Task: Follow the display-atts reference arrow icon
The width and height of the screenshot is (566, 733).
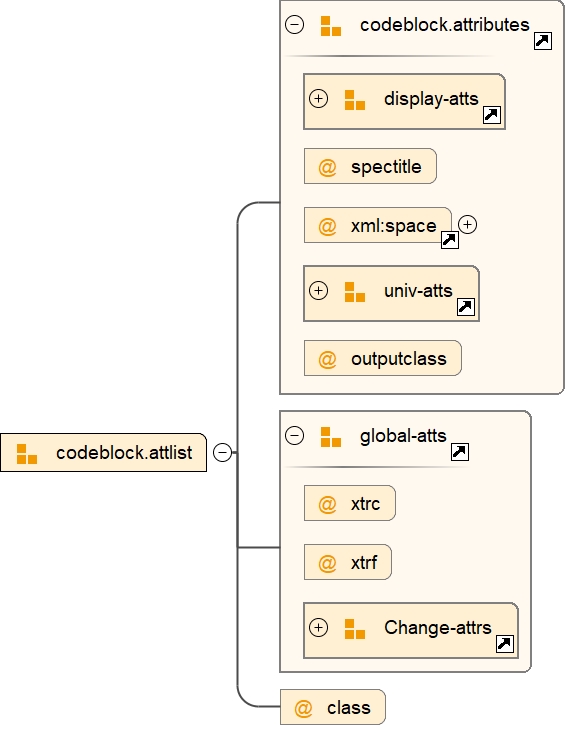Action: (492, 115)
